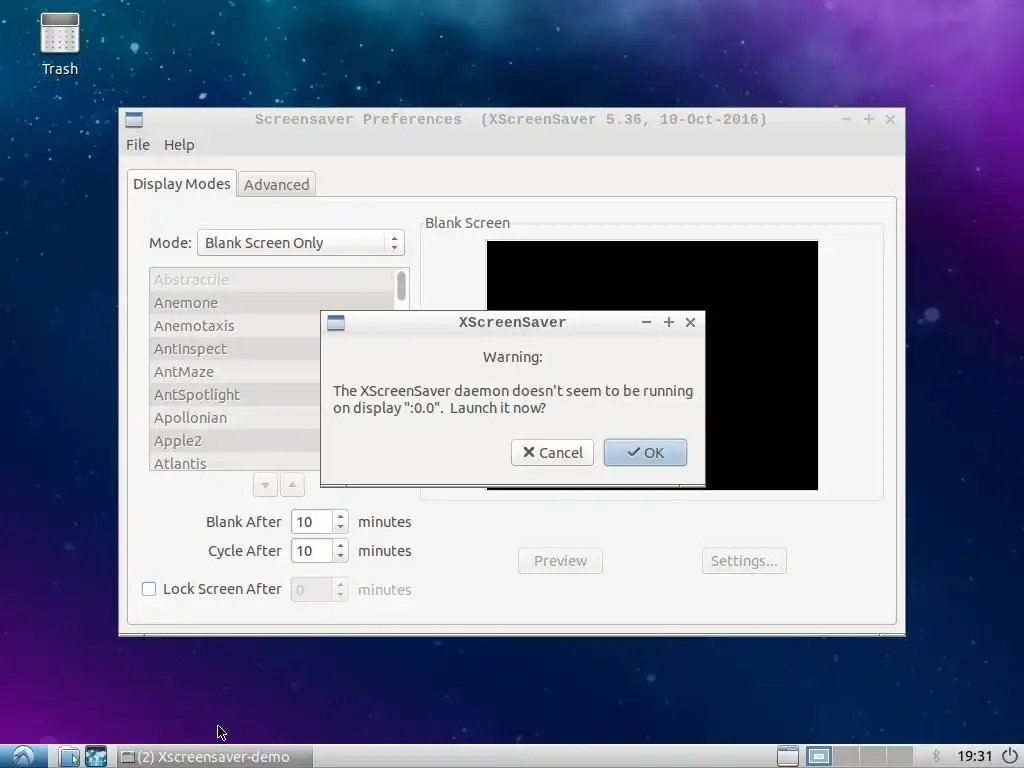Select the Display Modes tab
This screenshot has width=1024, height=768.
182,184
